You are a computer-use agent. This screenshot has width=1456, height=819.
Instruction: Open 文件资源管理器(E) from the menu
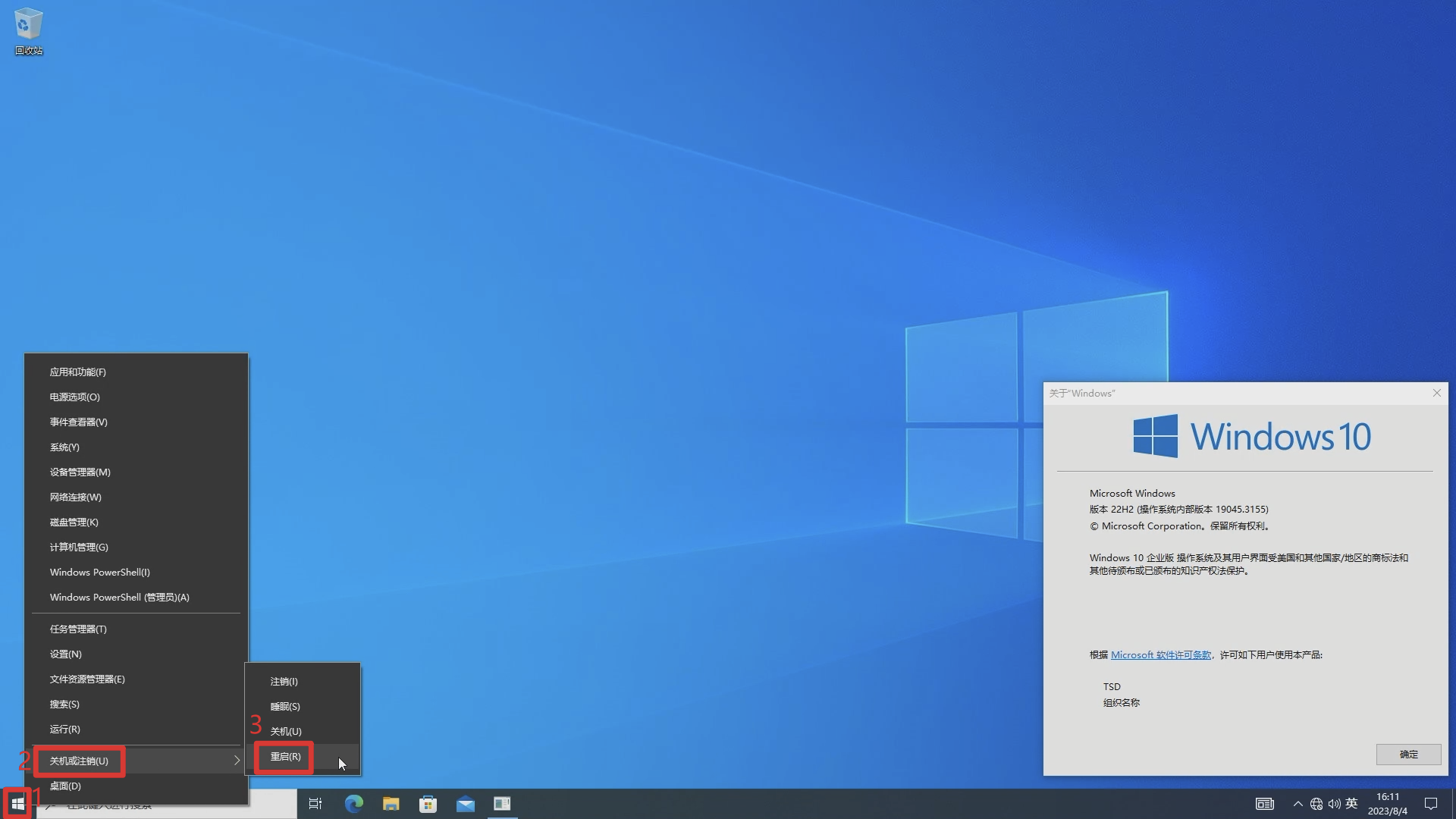click(x=136, y=679)
